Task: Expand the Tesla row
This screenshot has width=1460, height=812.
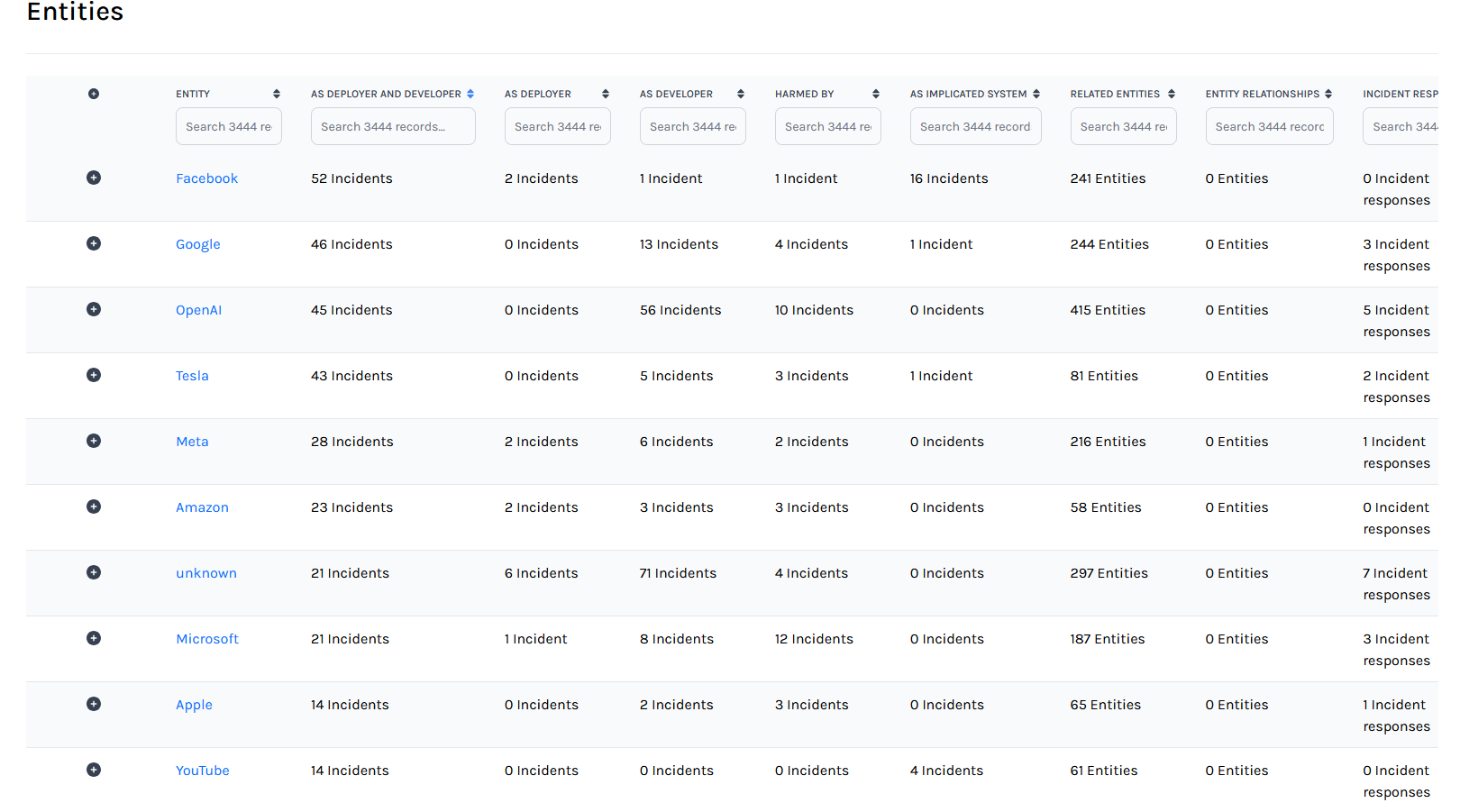Action: (94, 375)
